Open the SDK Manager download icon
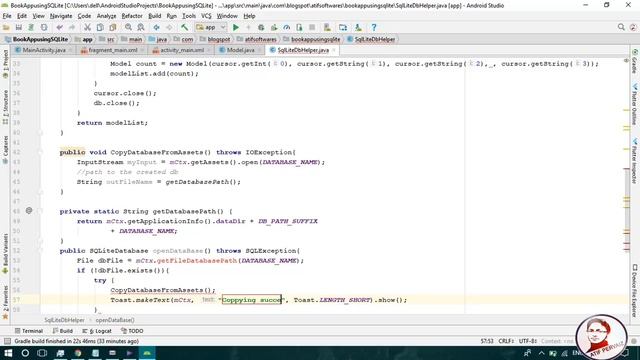Screen dimensions: 640x360 coord(358,27)
